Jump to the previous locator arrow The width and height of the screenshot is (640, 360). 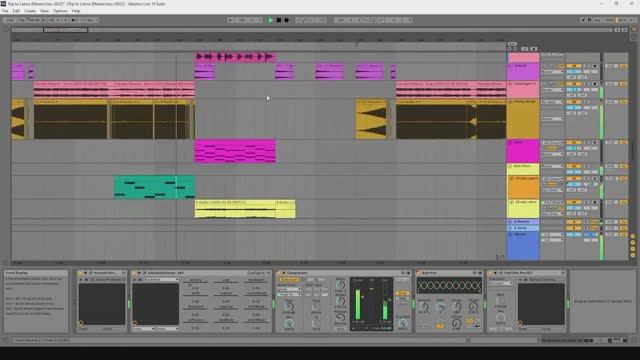tap(509, 49)
